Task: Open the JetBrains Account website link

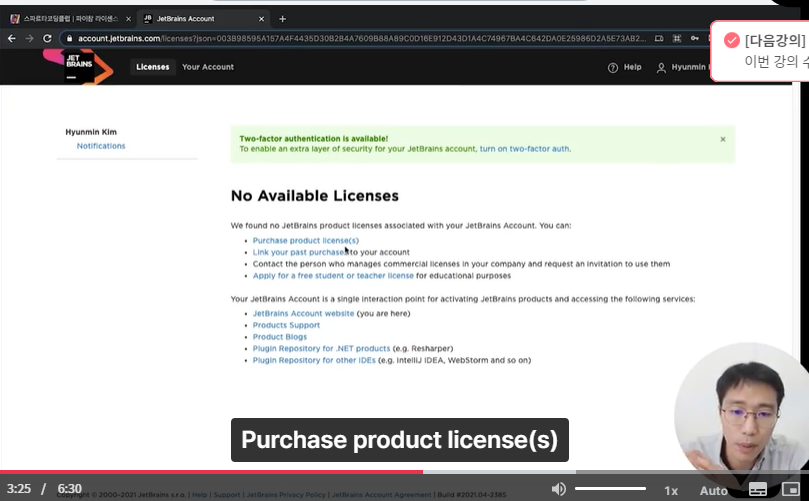Action: click(303, 313)
